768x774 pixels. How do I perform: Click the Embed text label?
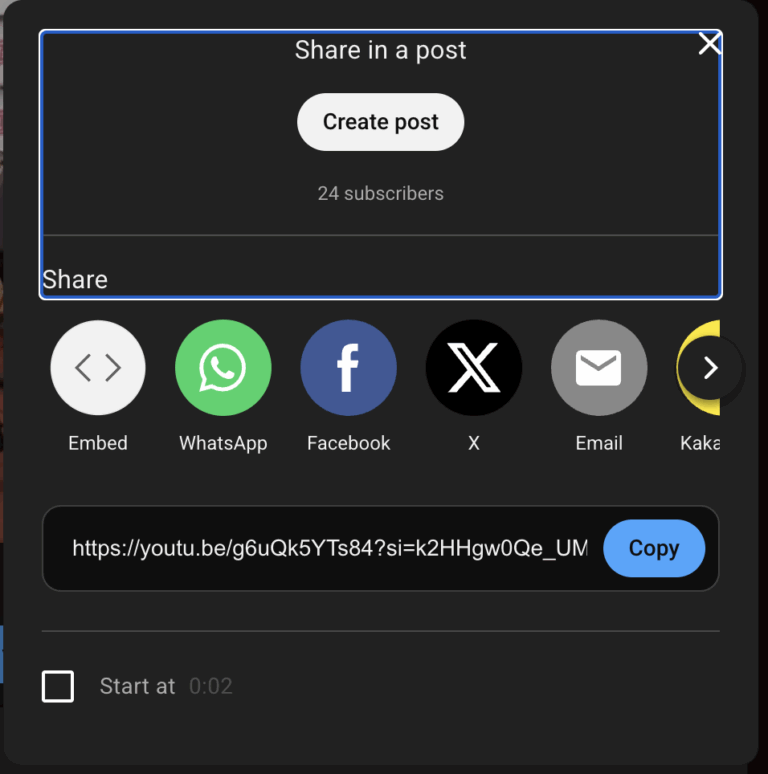point(98,443)
